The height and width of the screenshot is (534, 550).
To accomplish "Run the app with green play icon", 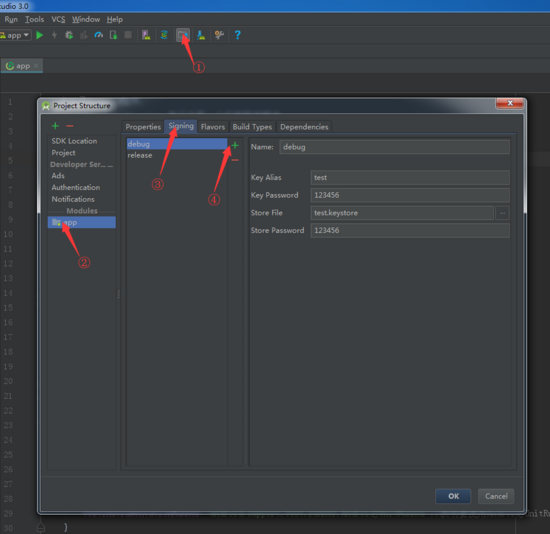I will 40,35.
